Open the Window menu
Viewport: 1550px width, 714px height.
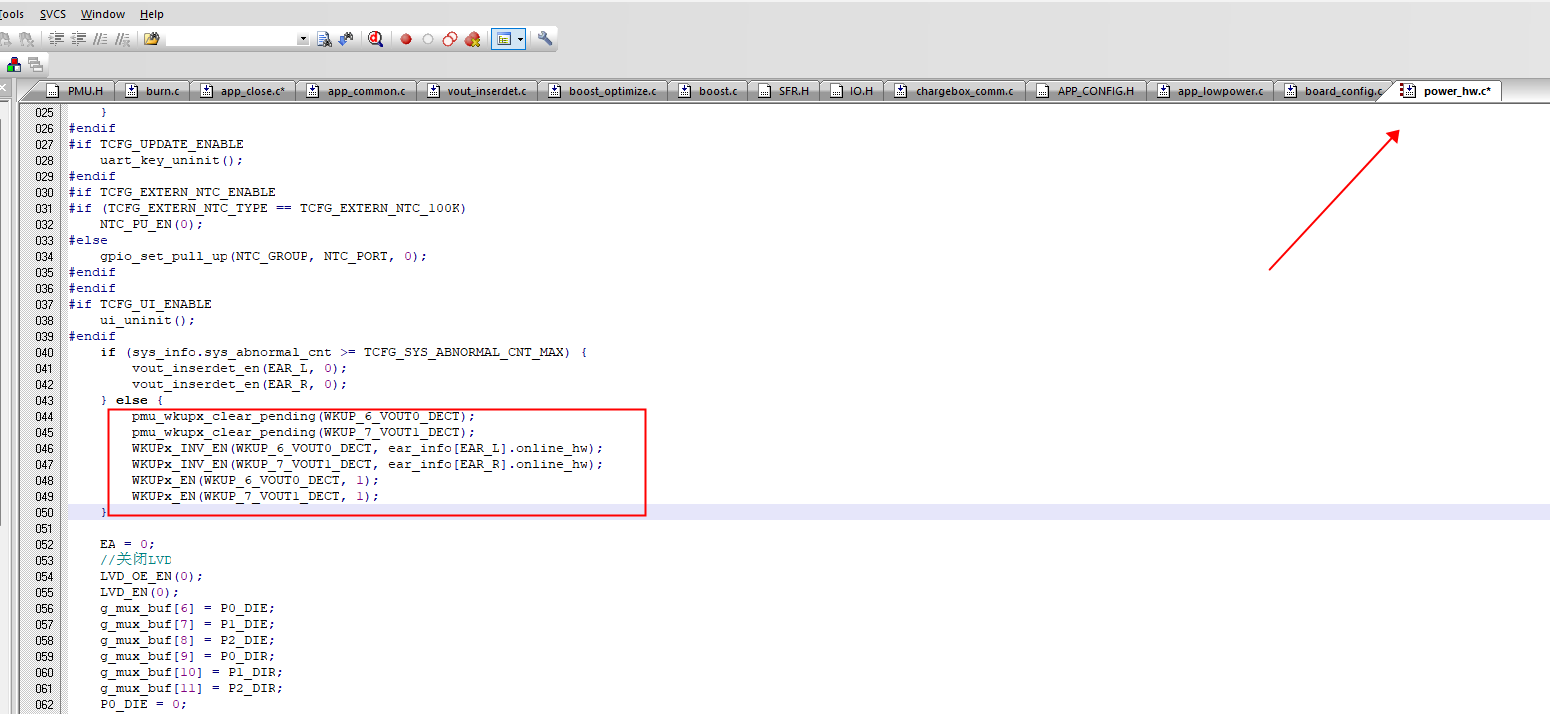pos(103,14)
